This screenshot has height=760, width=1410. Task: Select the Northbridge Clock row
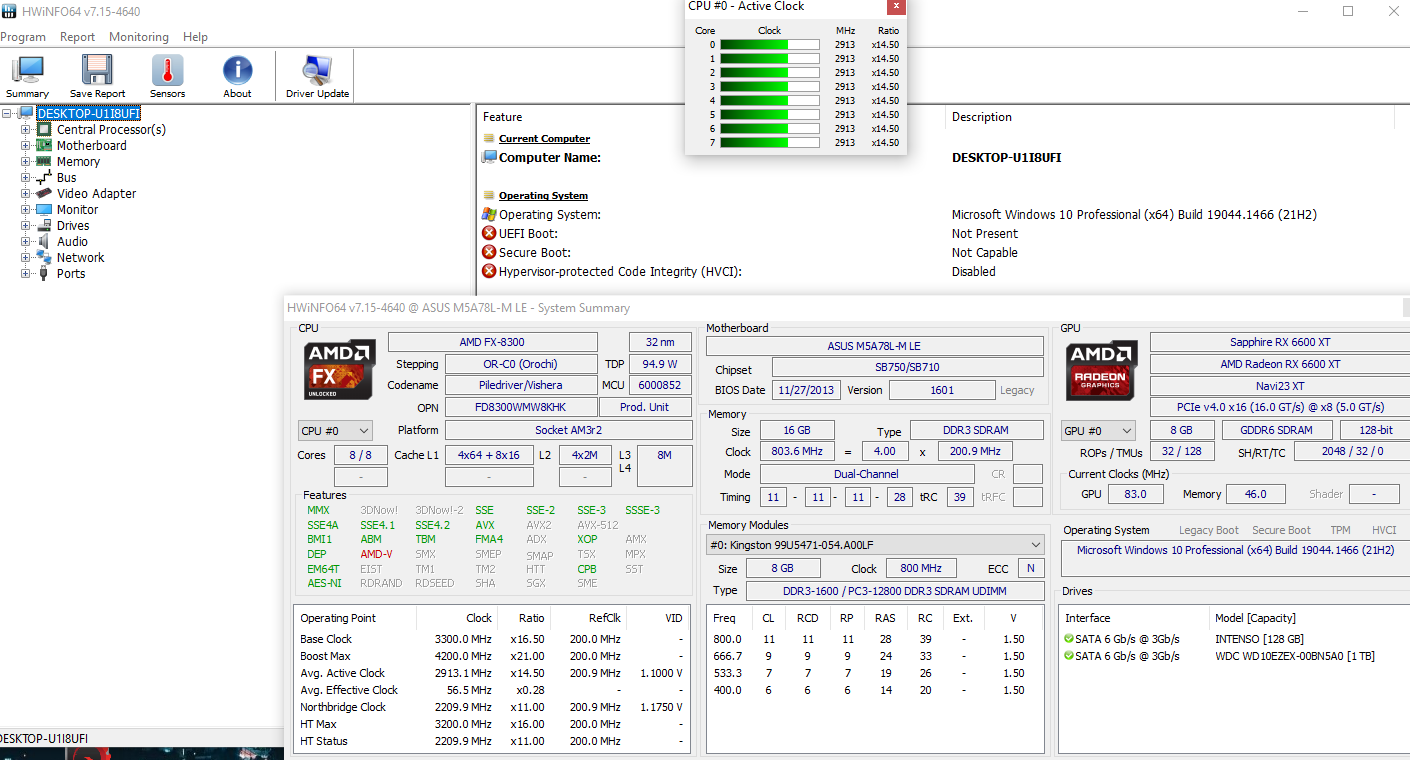coord(491,707)
